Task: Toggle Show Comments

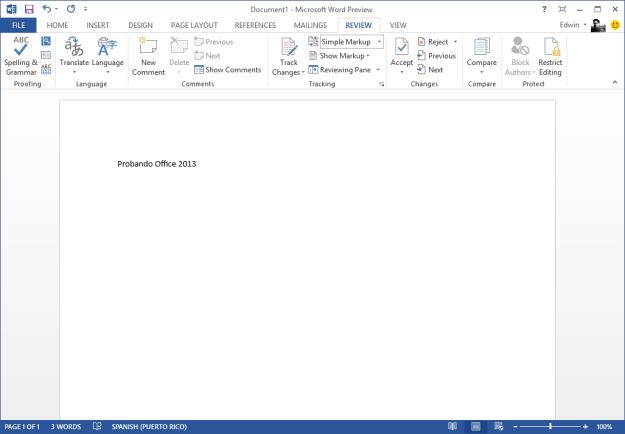Action: click(228, 70)
